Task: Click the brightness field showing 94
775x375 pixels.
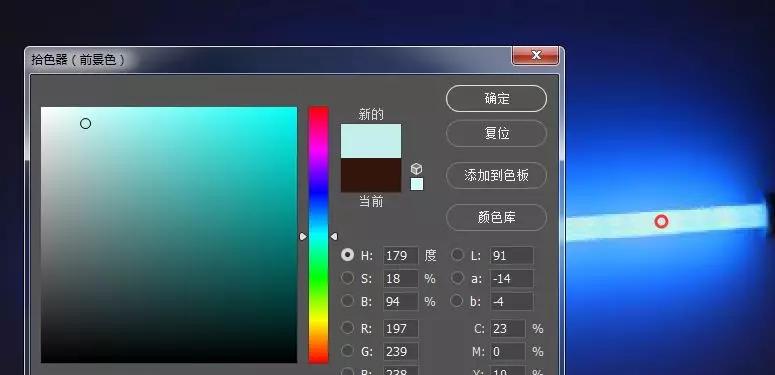Action: pos(401,301)
